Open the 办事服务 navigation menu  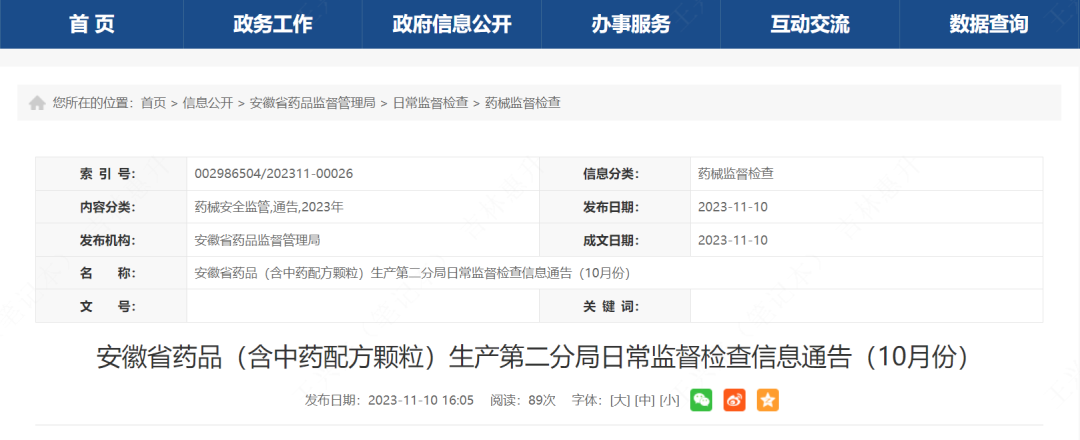[x=631, y=24]
